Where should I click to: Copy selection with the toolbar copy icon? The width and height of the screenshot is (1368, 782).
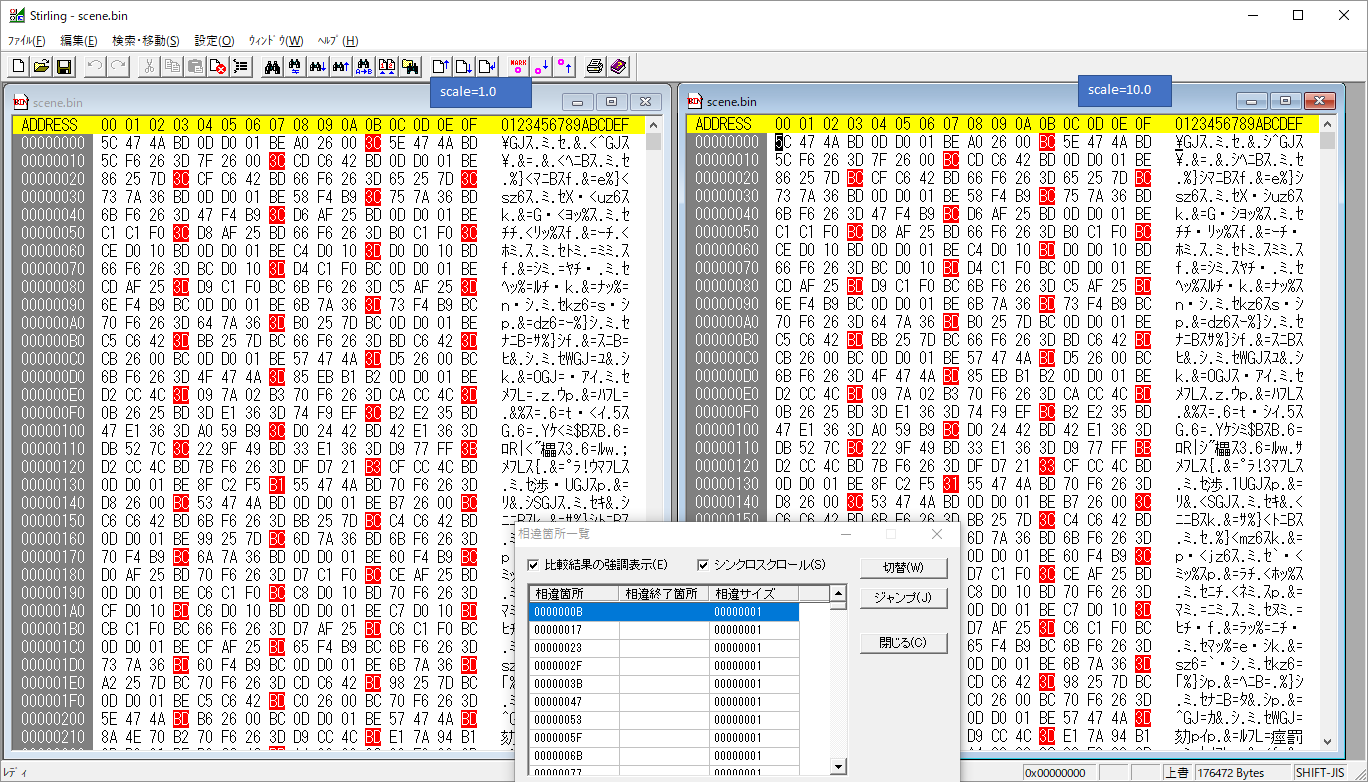pyautogui.click(x=172, y=67)
